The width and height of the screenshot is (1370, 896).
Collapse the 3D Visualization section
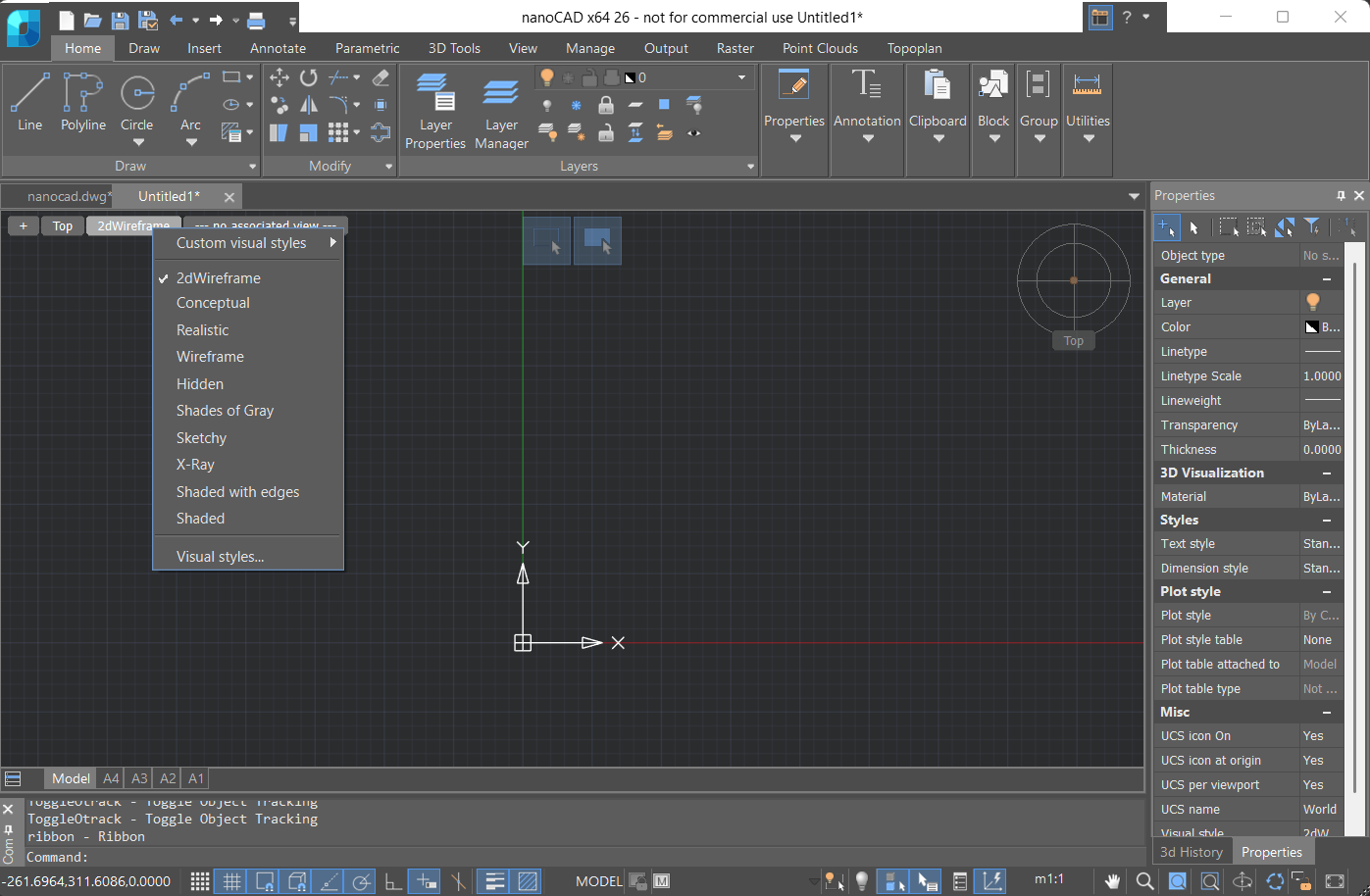pyautogui.click(x=1327, y=473)
